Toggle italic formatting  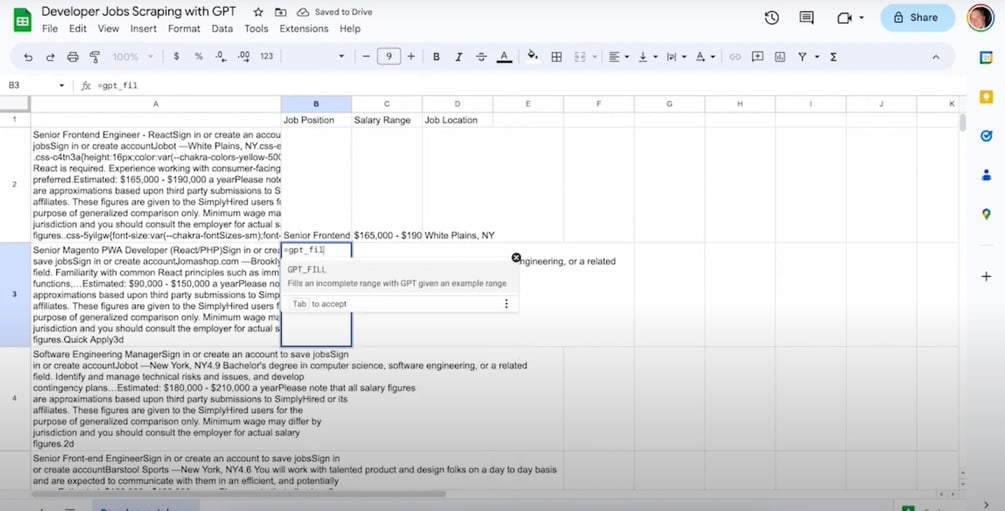click(x=458, y=57)
